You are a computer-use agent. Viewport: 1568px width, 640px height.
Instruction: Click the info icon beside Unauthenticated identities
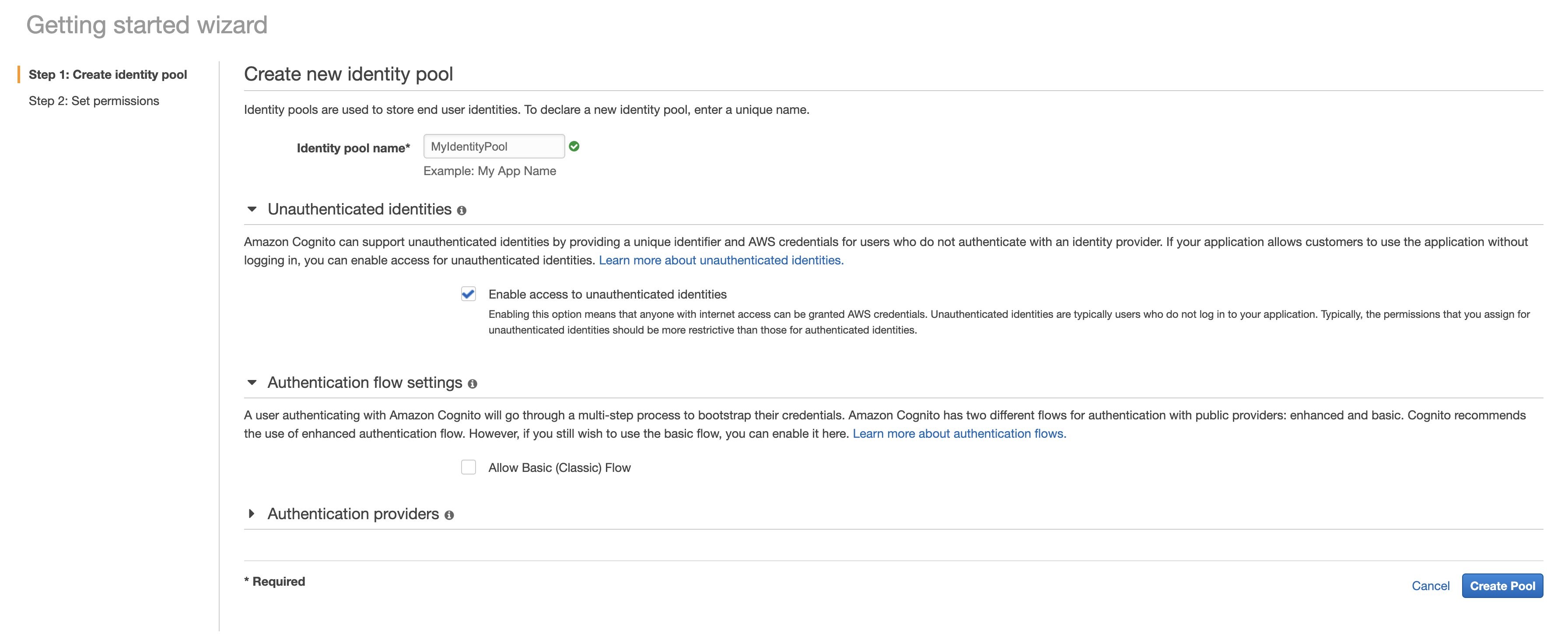[x=462, y=211]
